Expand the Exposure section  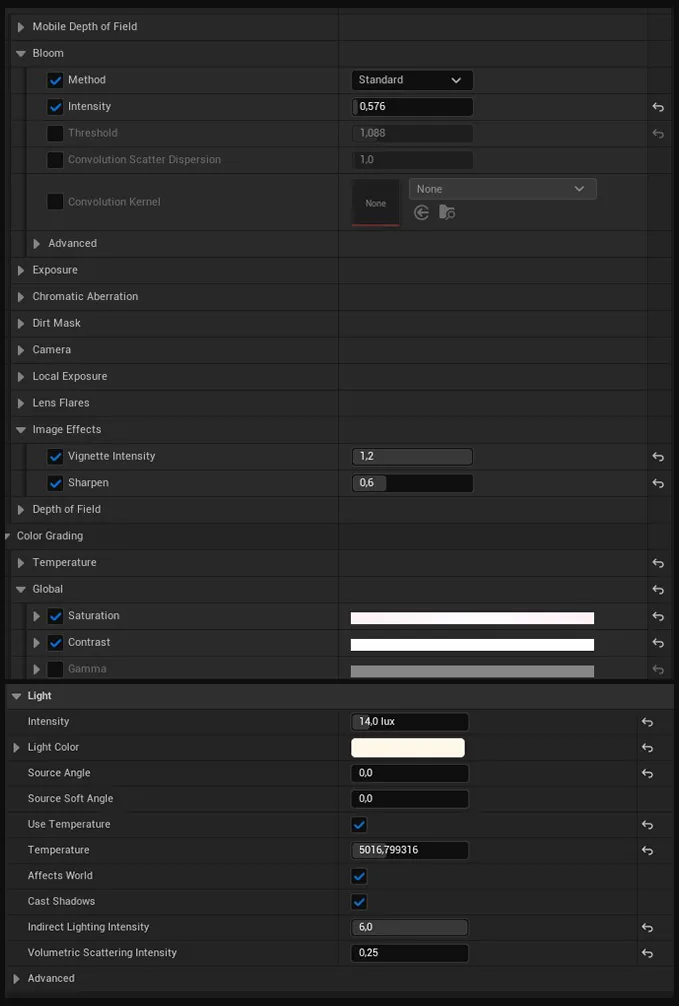21,271
